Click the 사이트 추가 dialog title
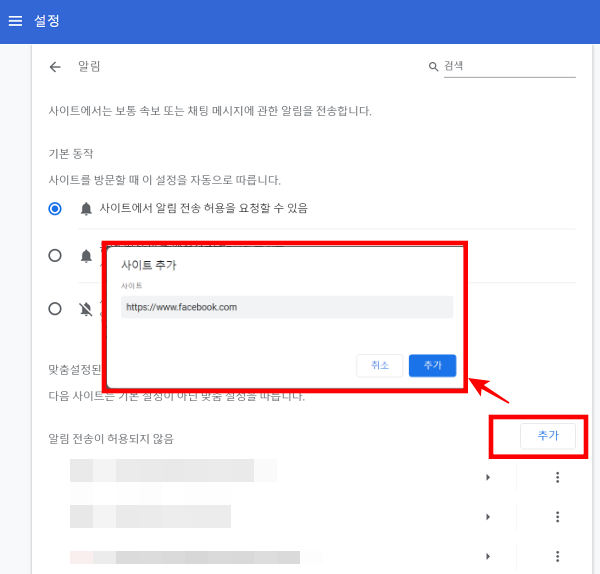This screenshot has height=574, width=600. point(149,265)
